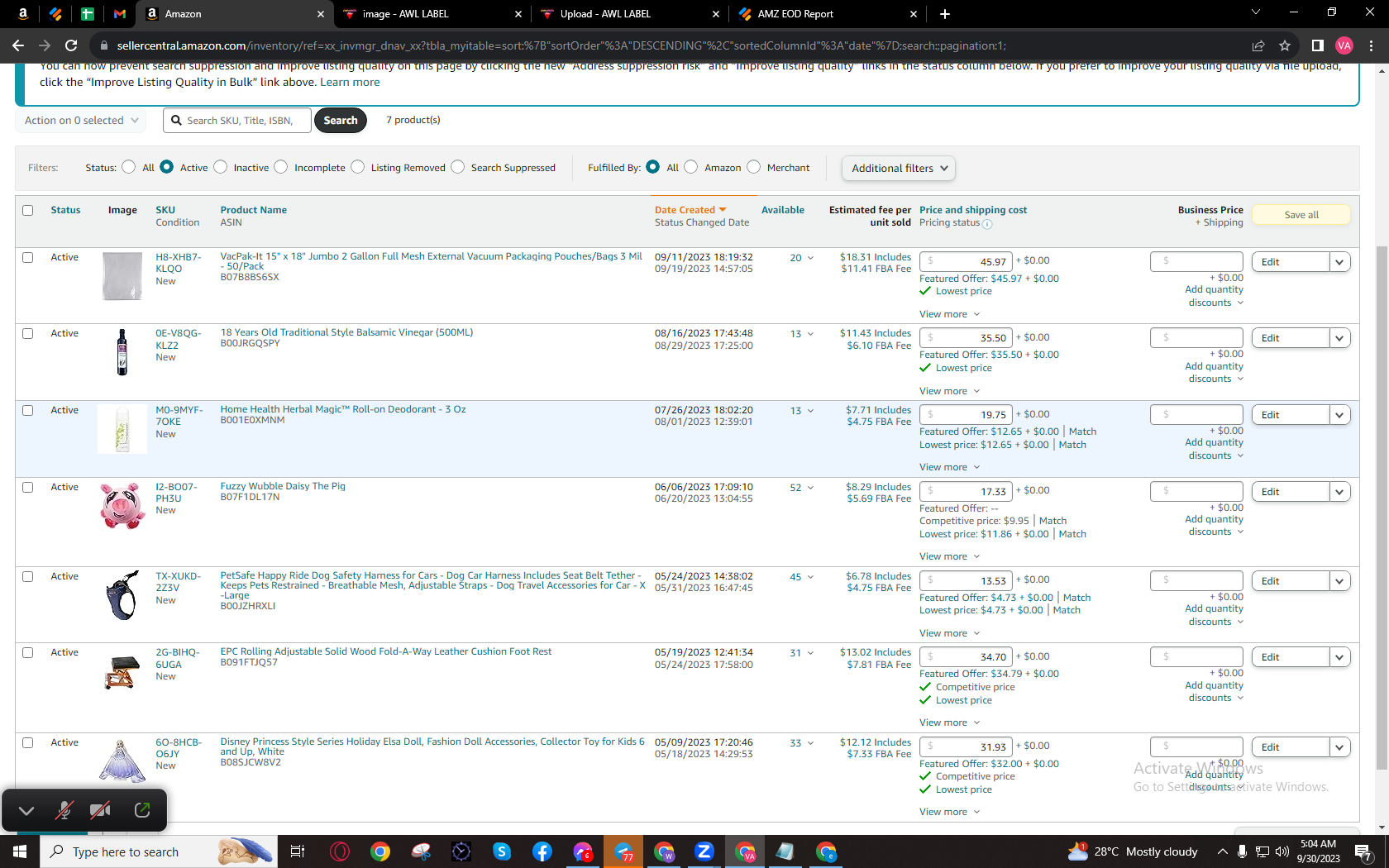1389x868 pixels.
Task: Go back to the previous page
Action: [x=18, y=45]
